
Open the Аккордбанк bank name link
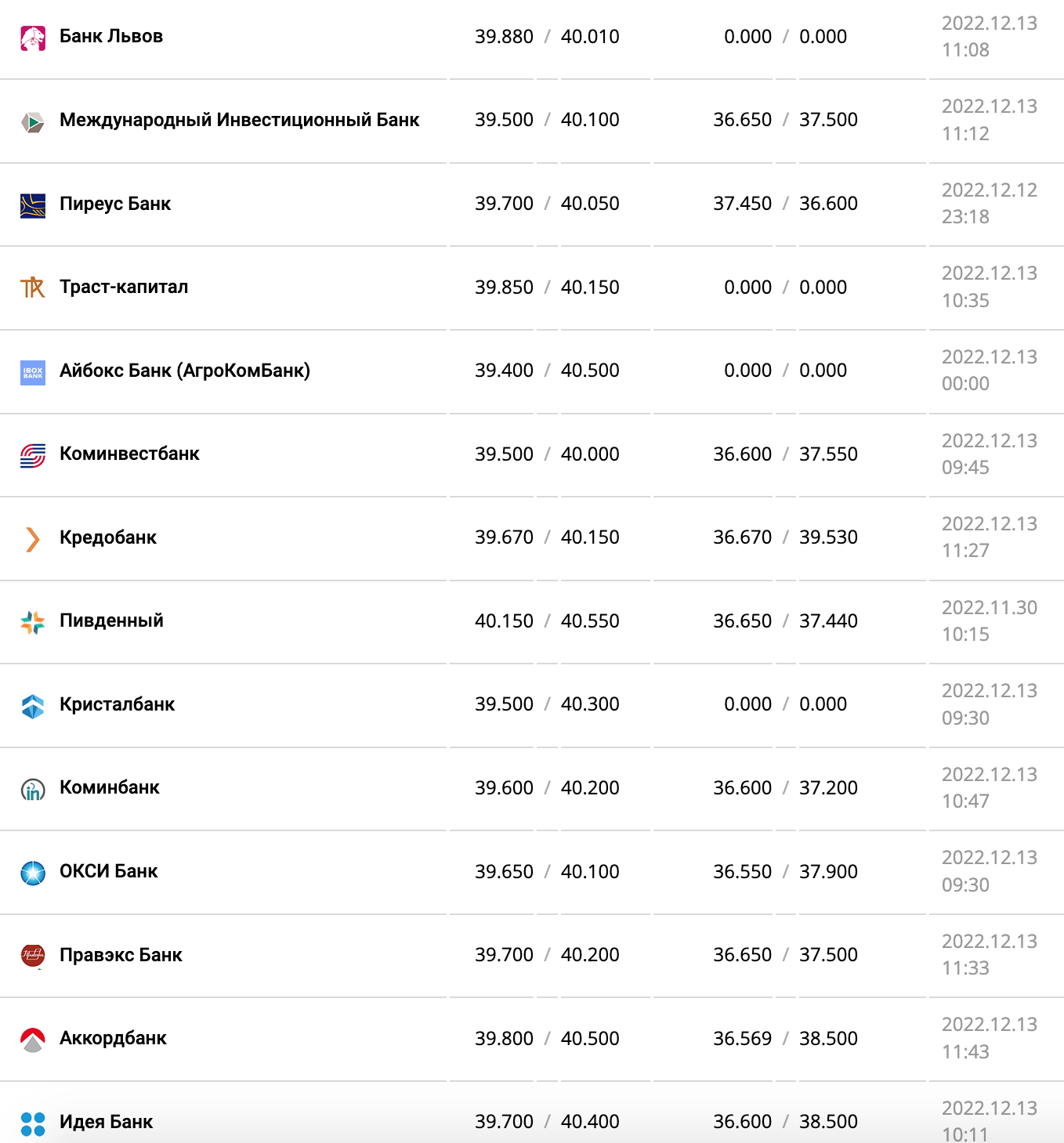[x=113, y=1039]
